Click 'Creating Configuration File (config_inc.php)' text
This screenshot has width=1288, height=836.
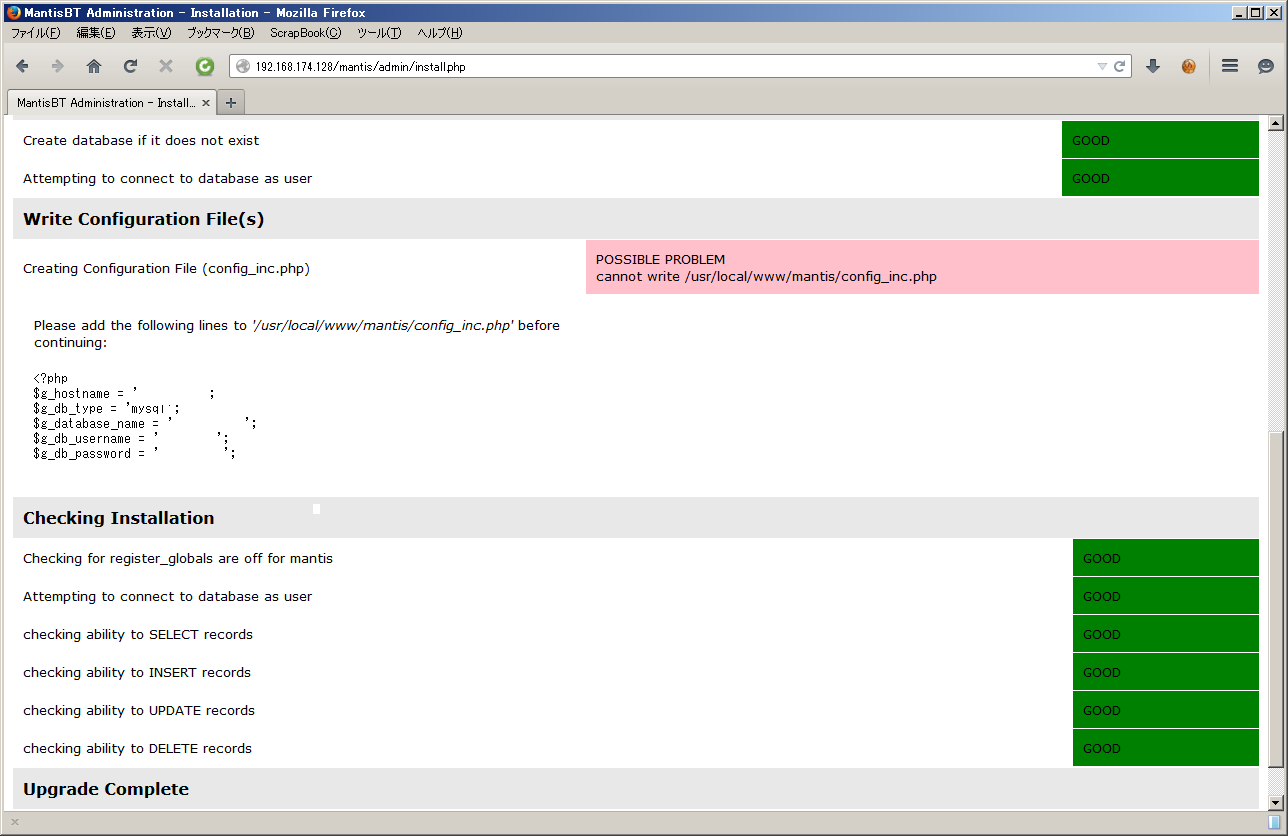tap(166, 268)
